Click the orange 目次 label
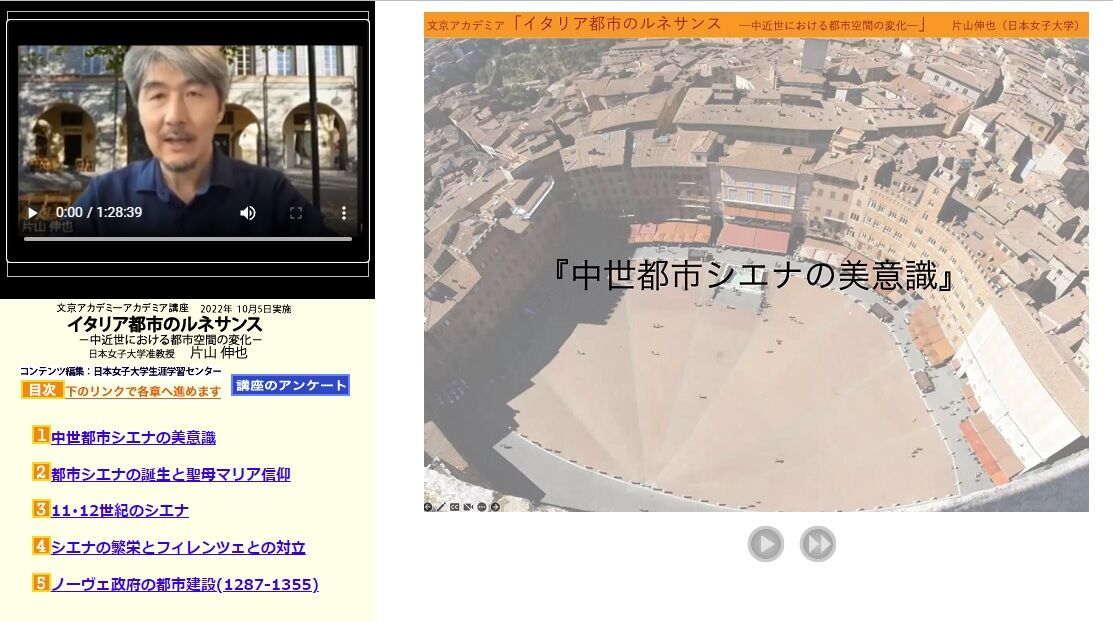 (42, 389)
